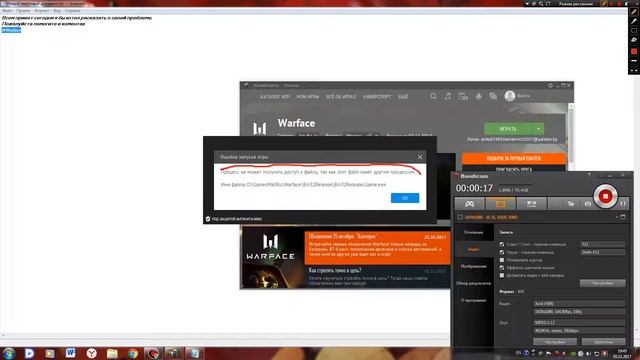Toggle Pause hotkey checkbox in Bandicam

(502, 252)
